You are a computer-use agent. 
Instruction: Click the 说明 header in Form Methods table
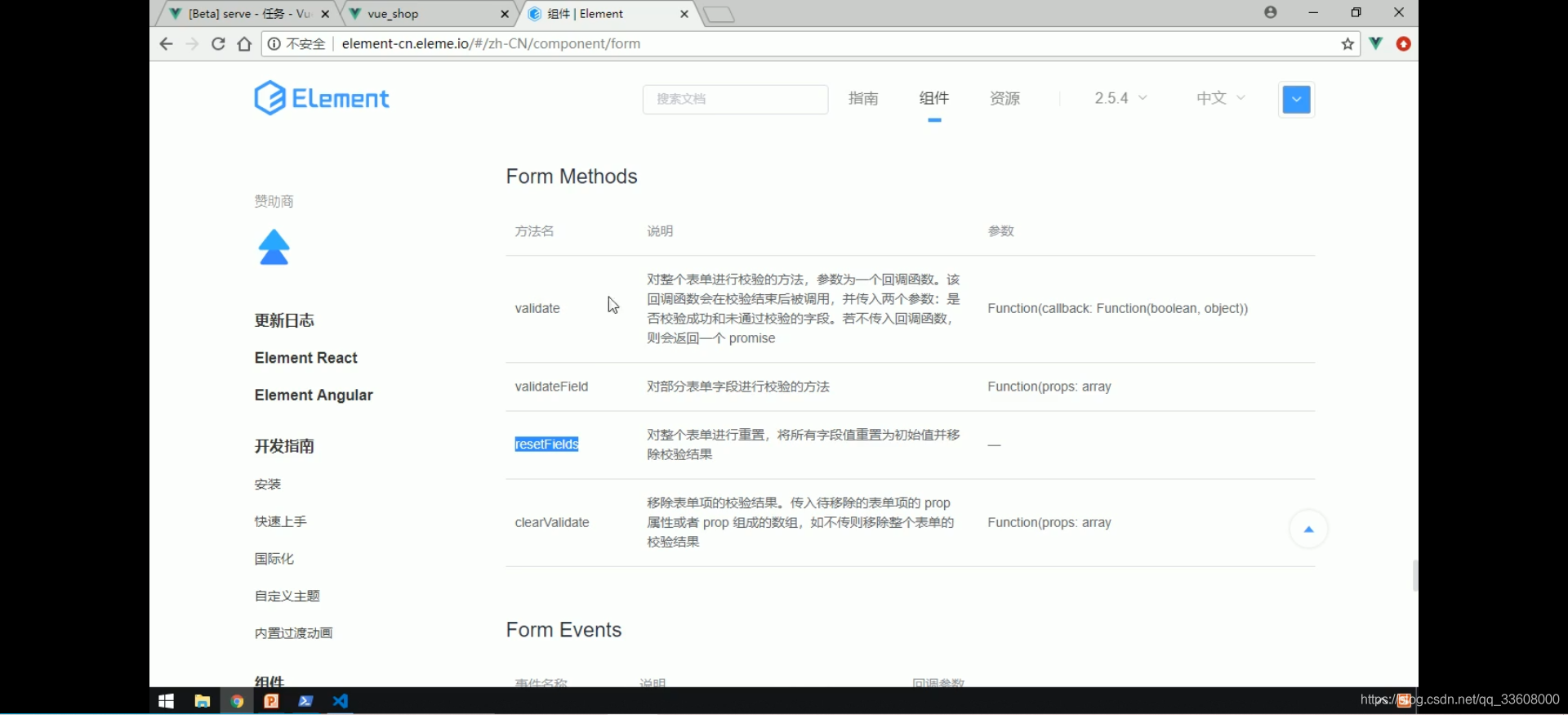tap(660, 231)
